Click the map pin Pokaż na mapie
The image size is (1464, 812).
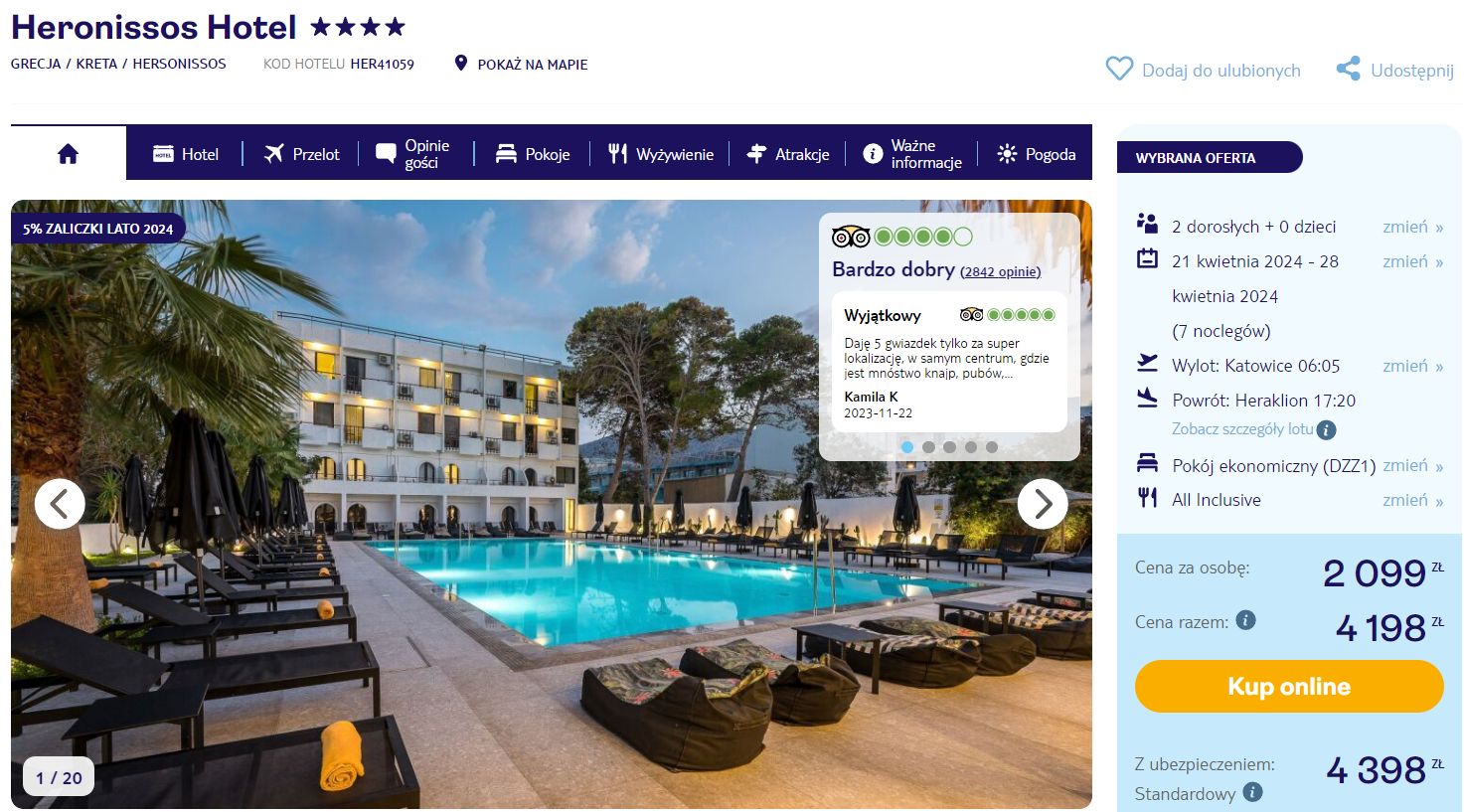[460, 64]
